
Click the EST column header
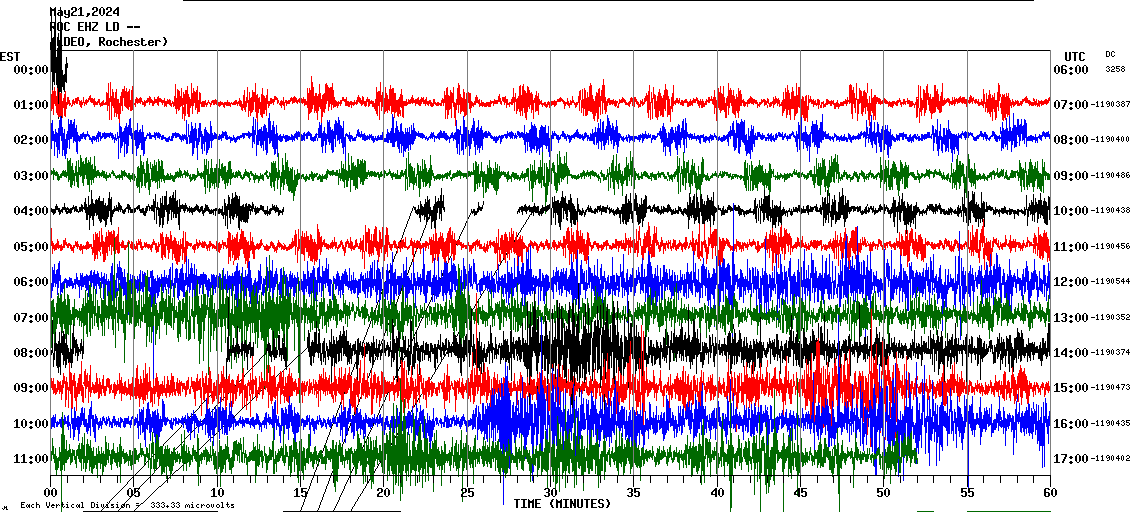click(x=10, y=56)
